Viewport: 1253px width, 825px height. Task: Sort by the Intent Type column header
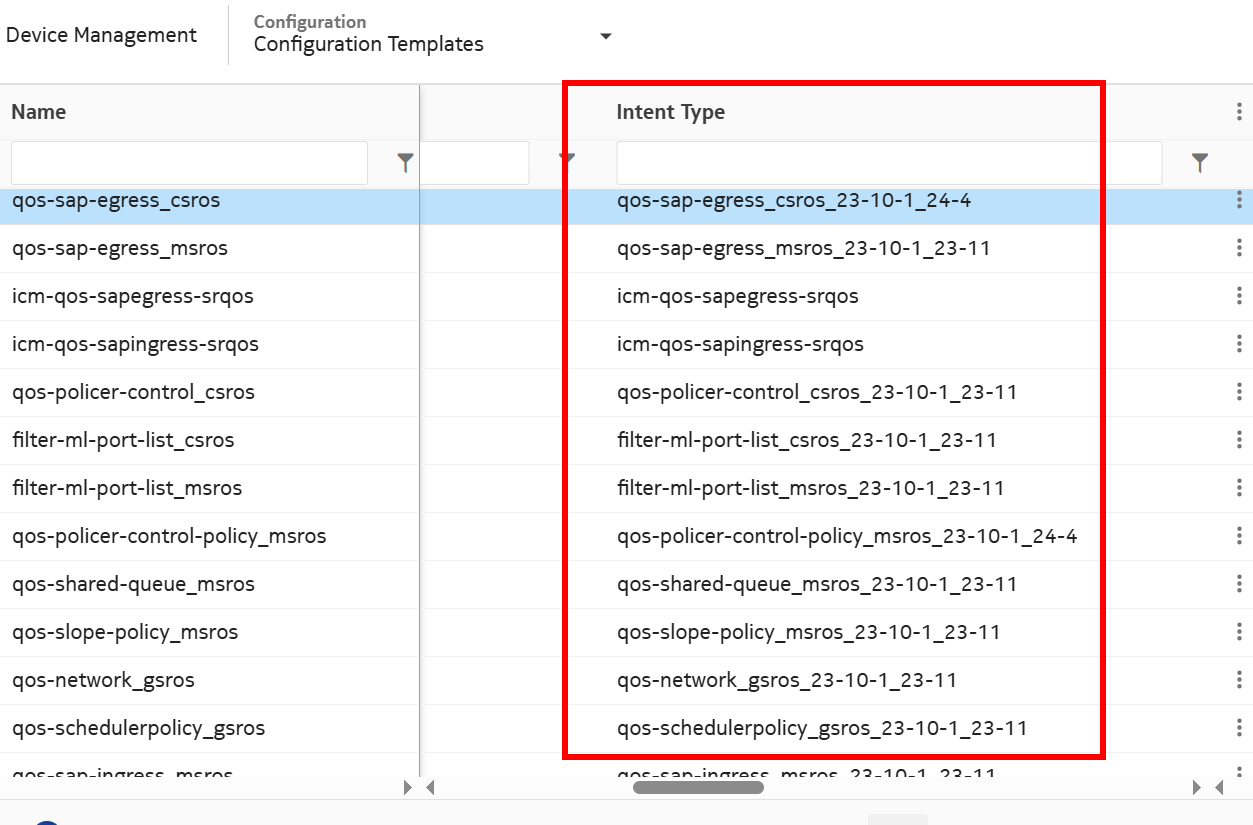click(670, 112)
